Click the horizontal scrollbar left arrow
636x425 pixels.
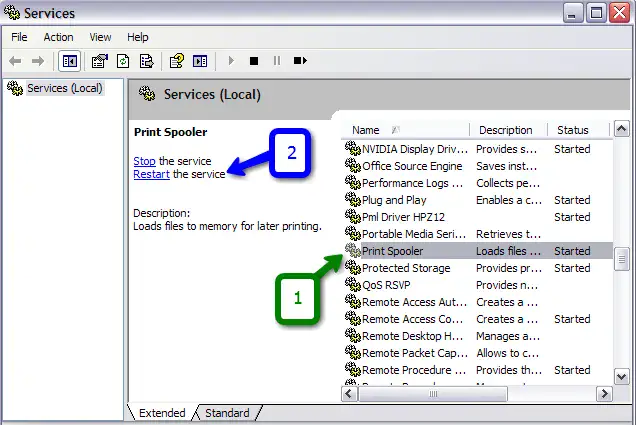[349, 393]
